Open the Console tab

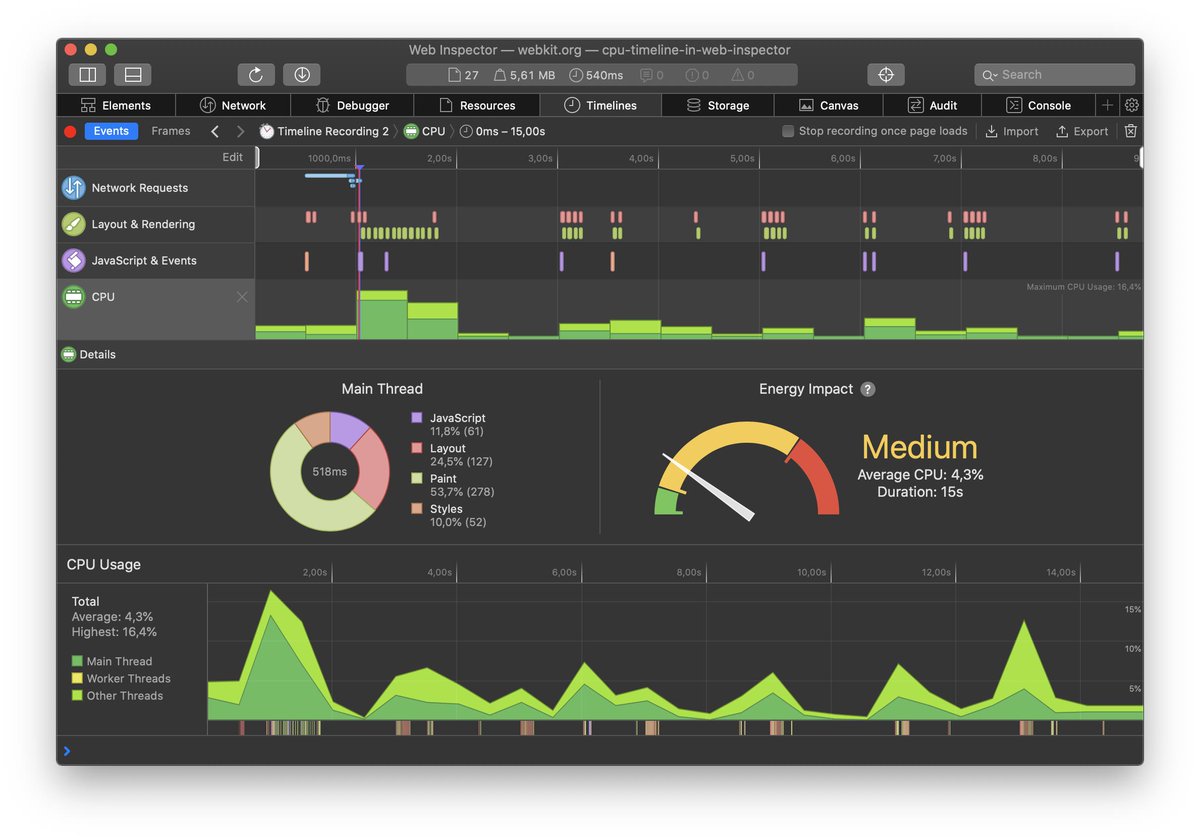[1038, 105]
